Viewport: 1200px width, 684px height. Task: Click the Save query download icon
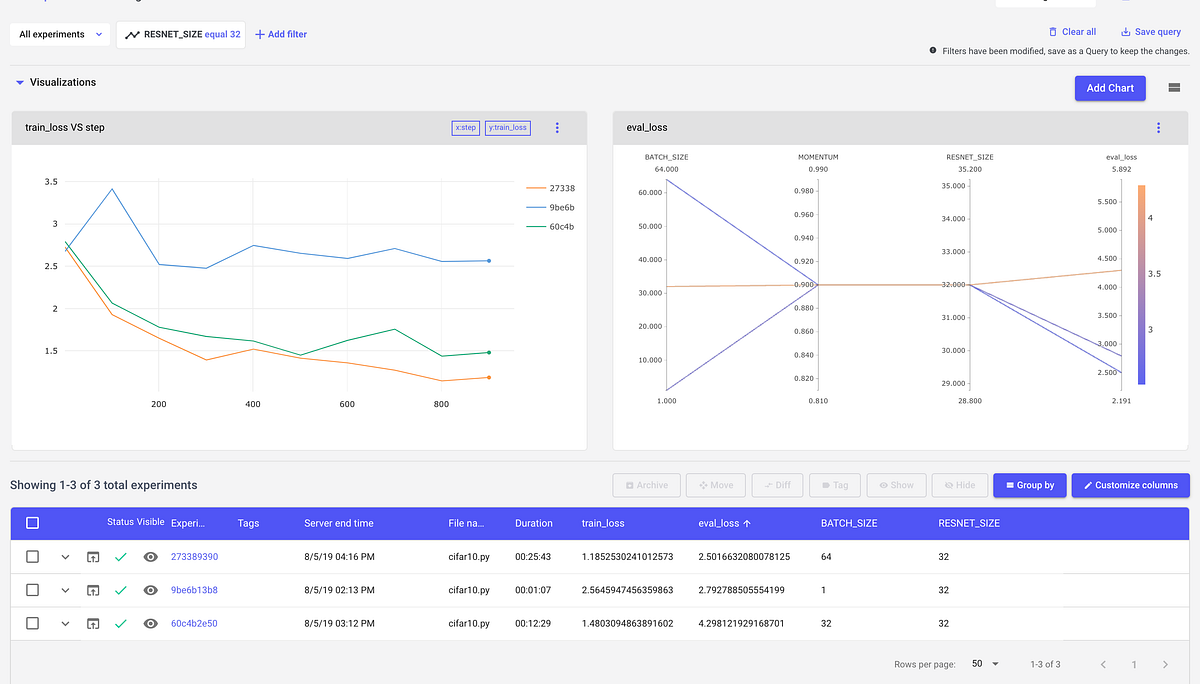coord(1123,31)
